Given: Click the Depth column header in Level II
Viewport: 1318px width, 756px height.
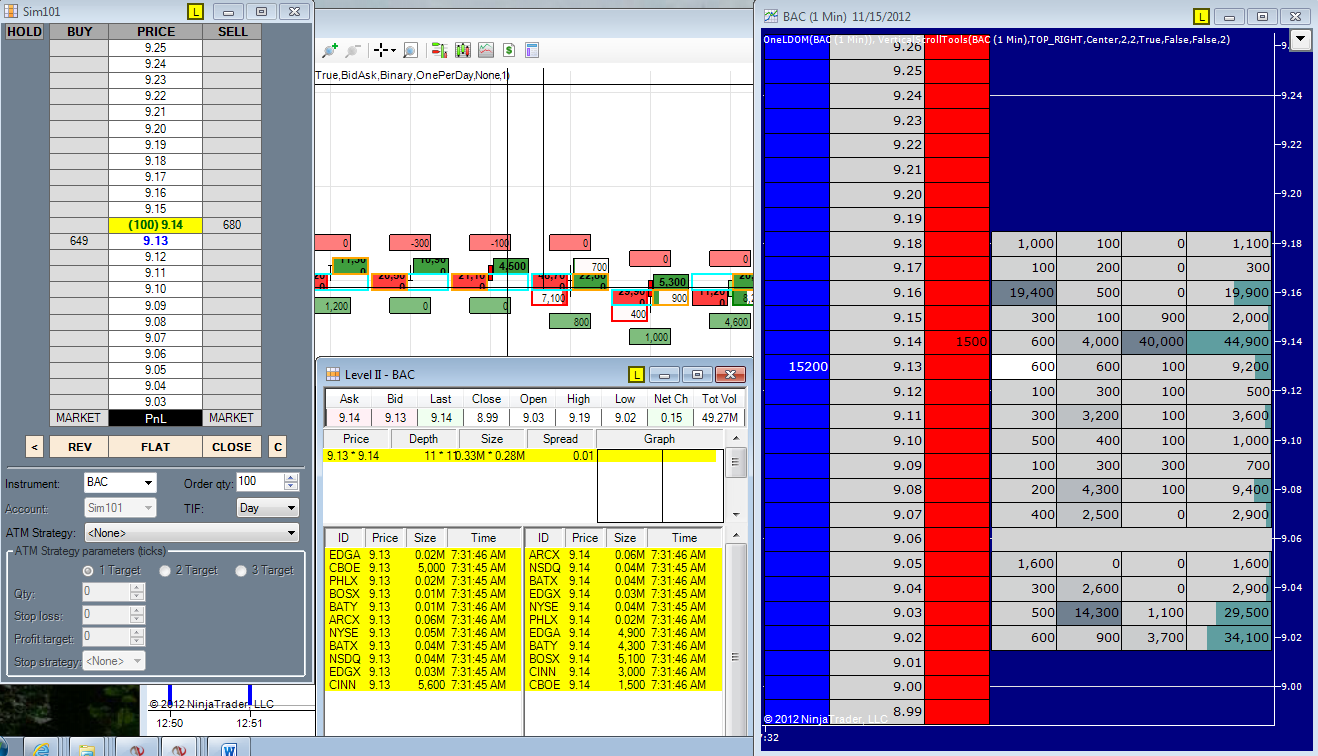Looking at the screenshot, I should (423, 439).
